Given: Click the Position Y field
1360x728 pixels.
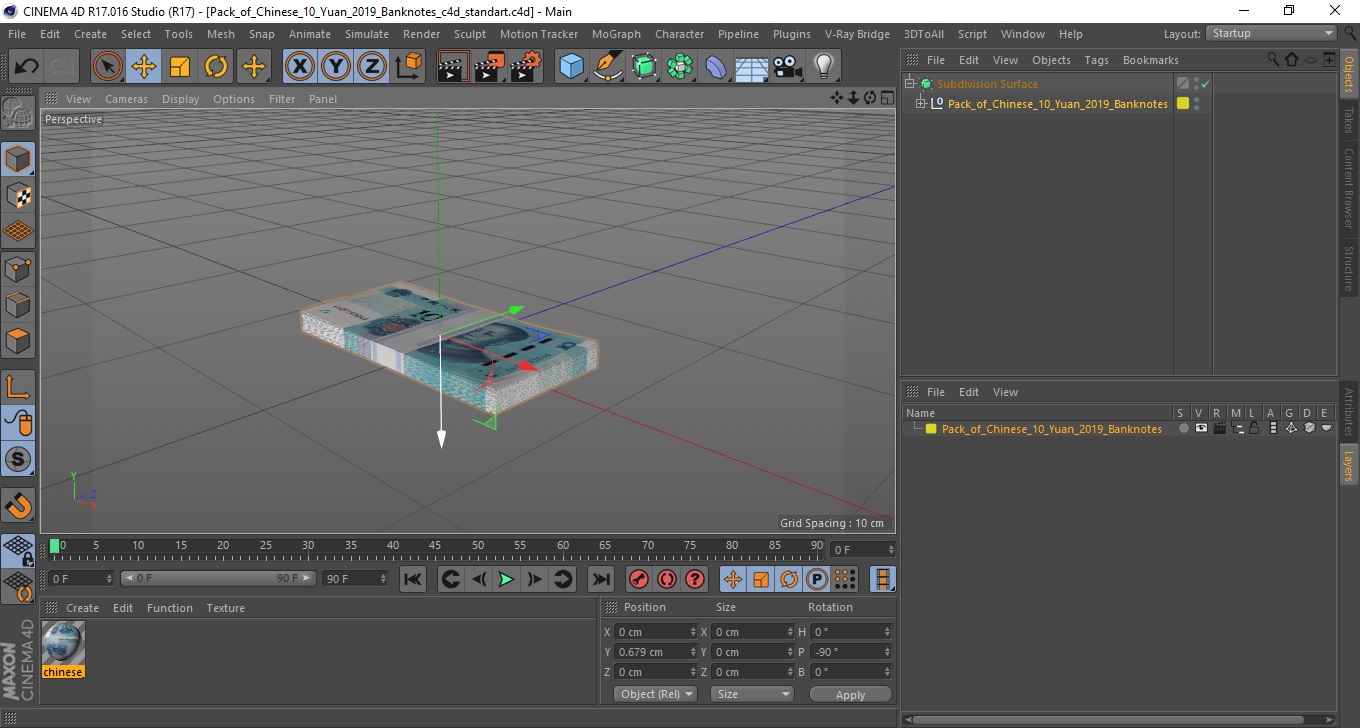Looking at the screenshot, I should (656, 652).
